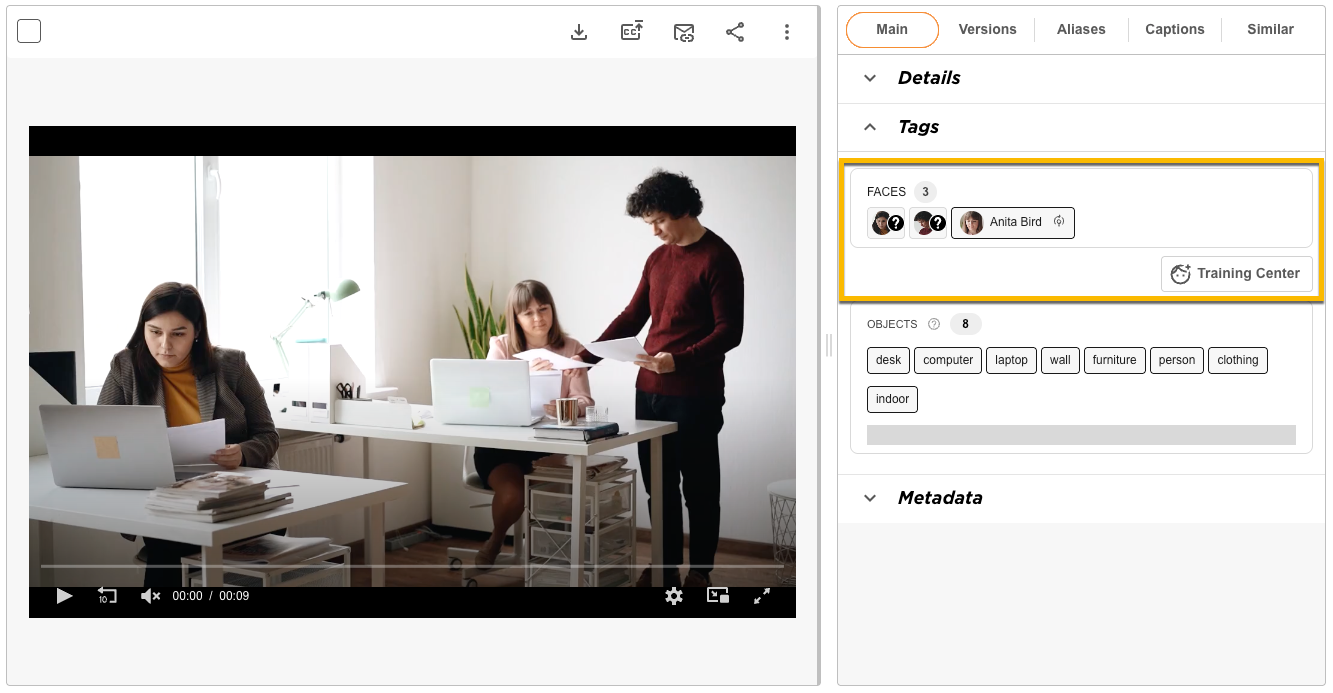Unmute the video volume
The image size is (1333, 693).
150,596
